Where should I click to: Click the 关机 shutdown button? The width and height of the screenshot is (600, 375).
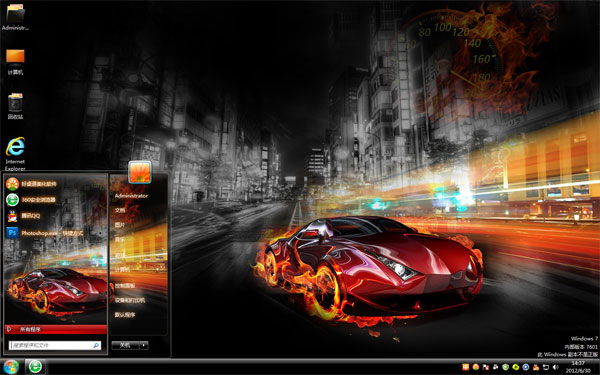click(x=125, y=346)
